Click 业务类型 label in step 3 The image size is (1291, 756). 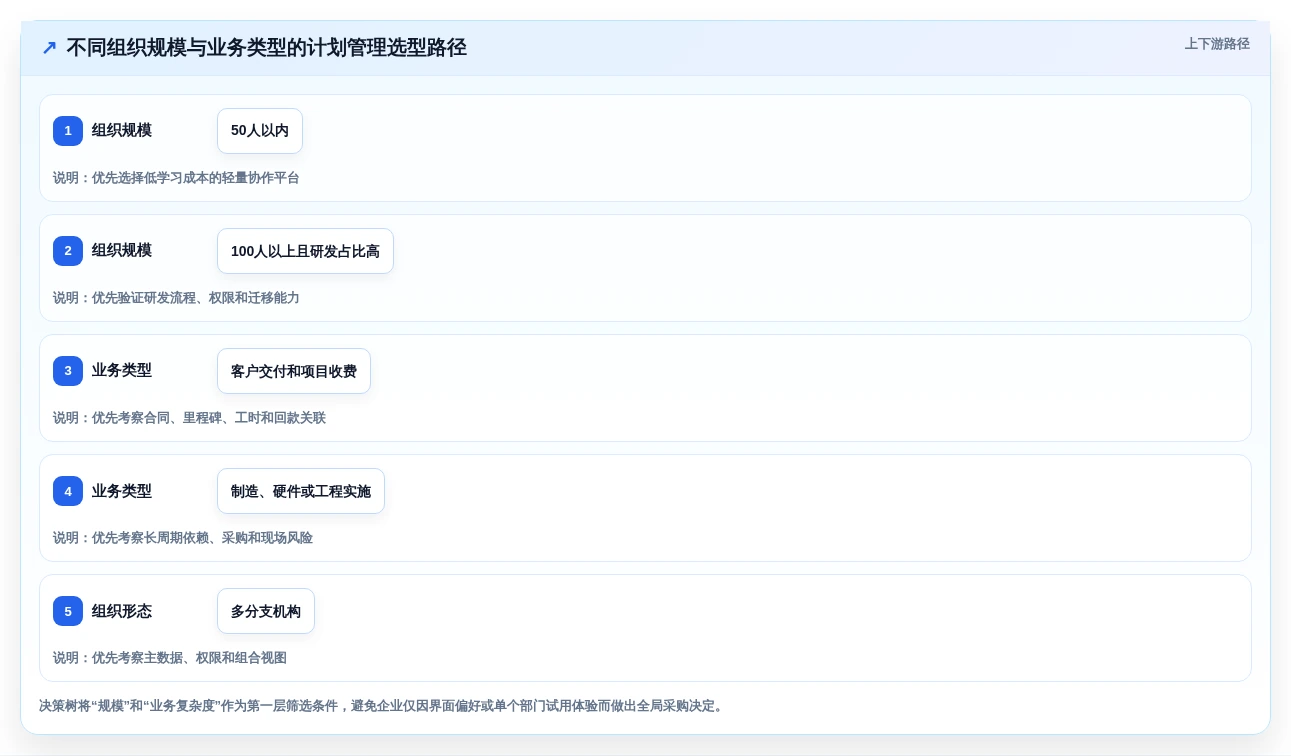122,370
